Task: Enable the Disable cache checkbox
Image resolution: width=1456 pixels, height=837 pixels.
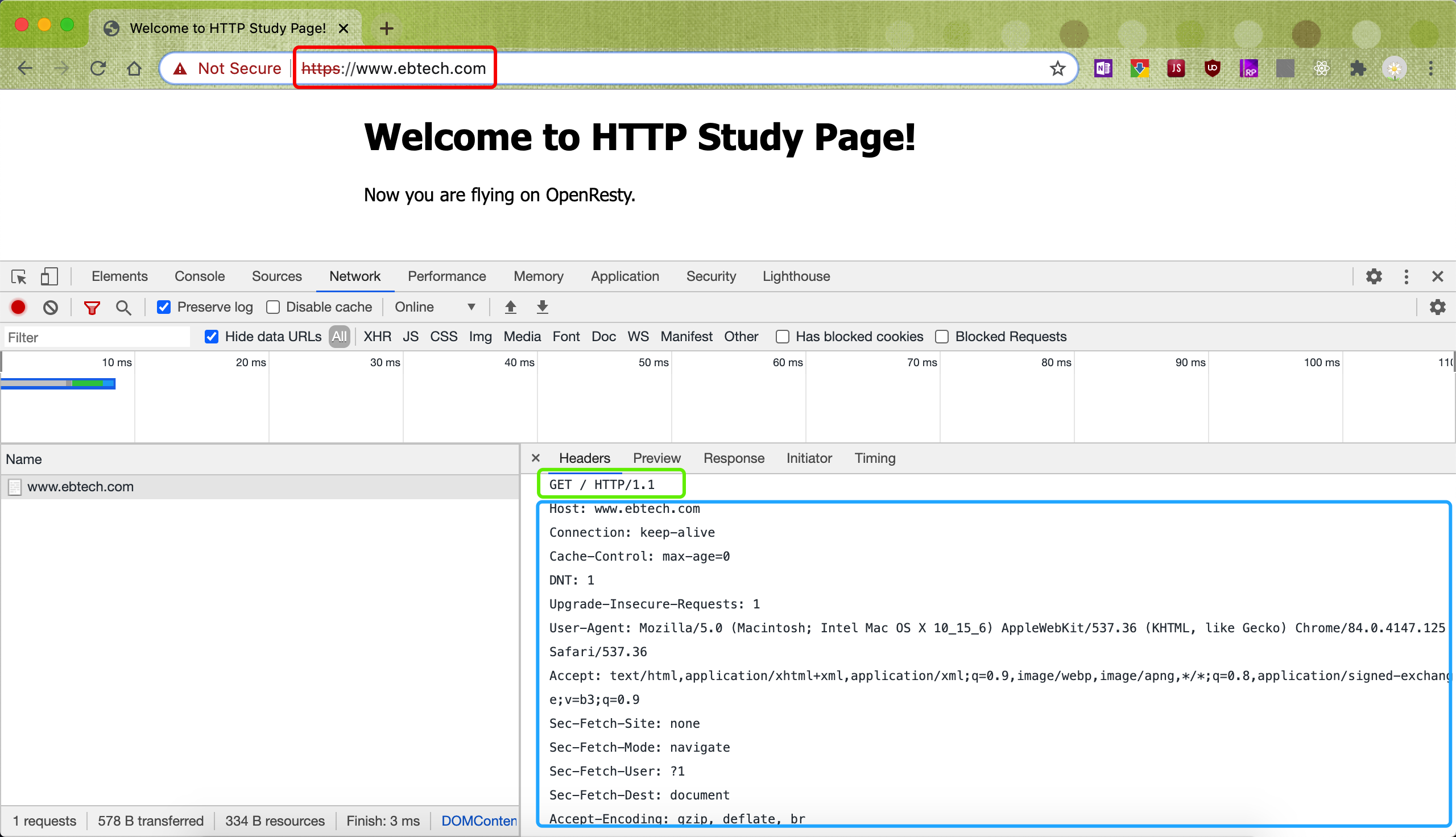Action: [x=273, y=307]
